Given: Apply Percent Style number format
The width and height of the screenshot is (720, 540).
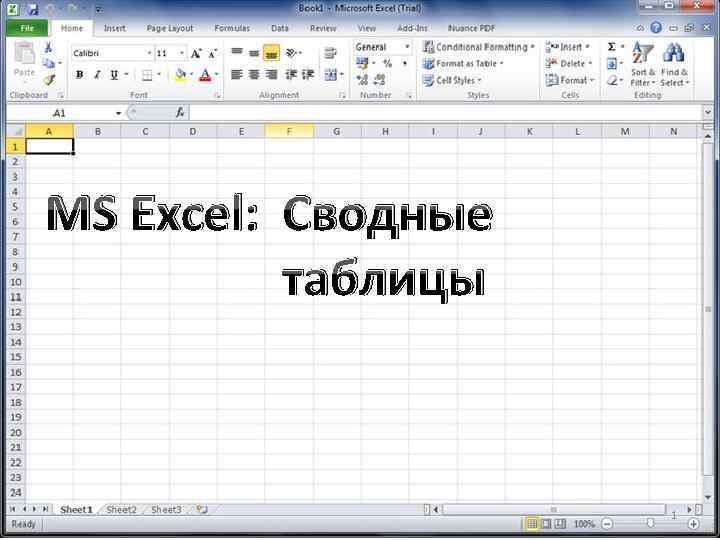Looking at the screenshot, I should 388,63.
